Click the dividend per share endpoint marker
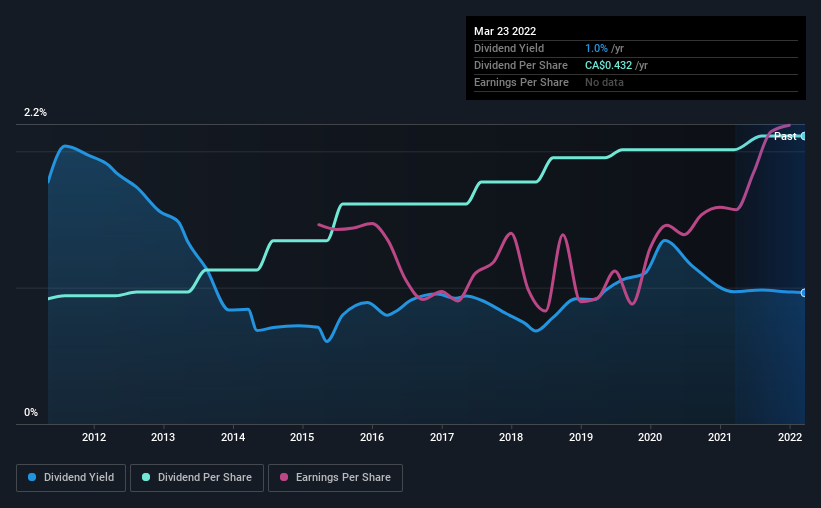The image size is (821, 508). 804,136
